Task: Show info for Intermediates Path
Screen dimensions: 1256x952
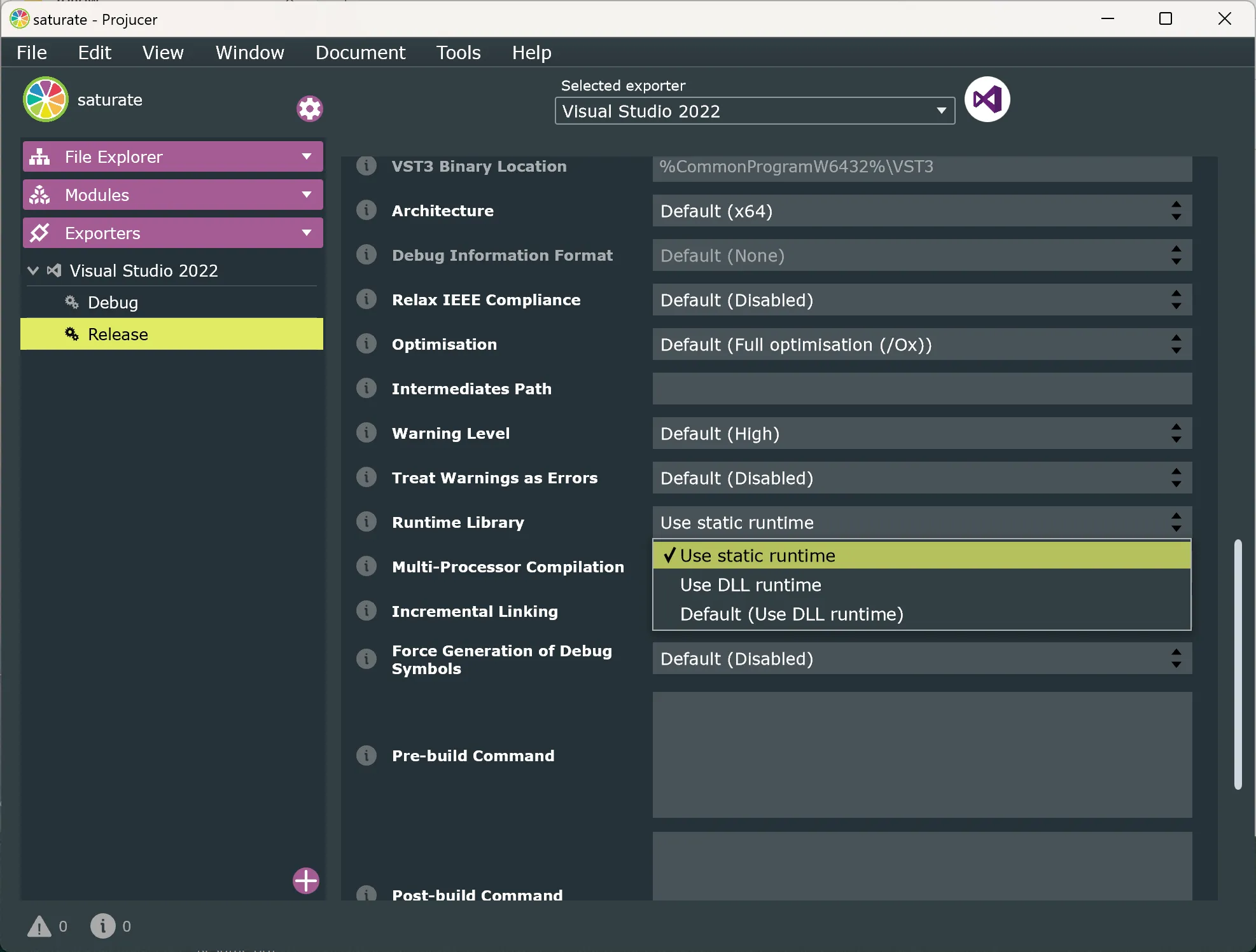Action: 366,388
